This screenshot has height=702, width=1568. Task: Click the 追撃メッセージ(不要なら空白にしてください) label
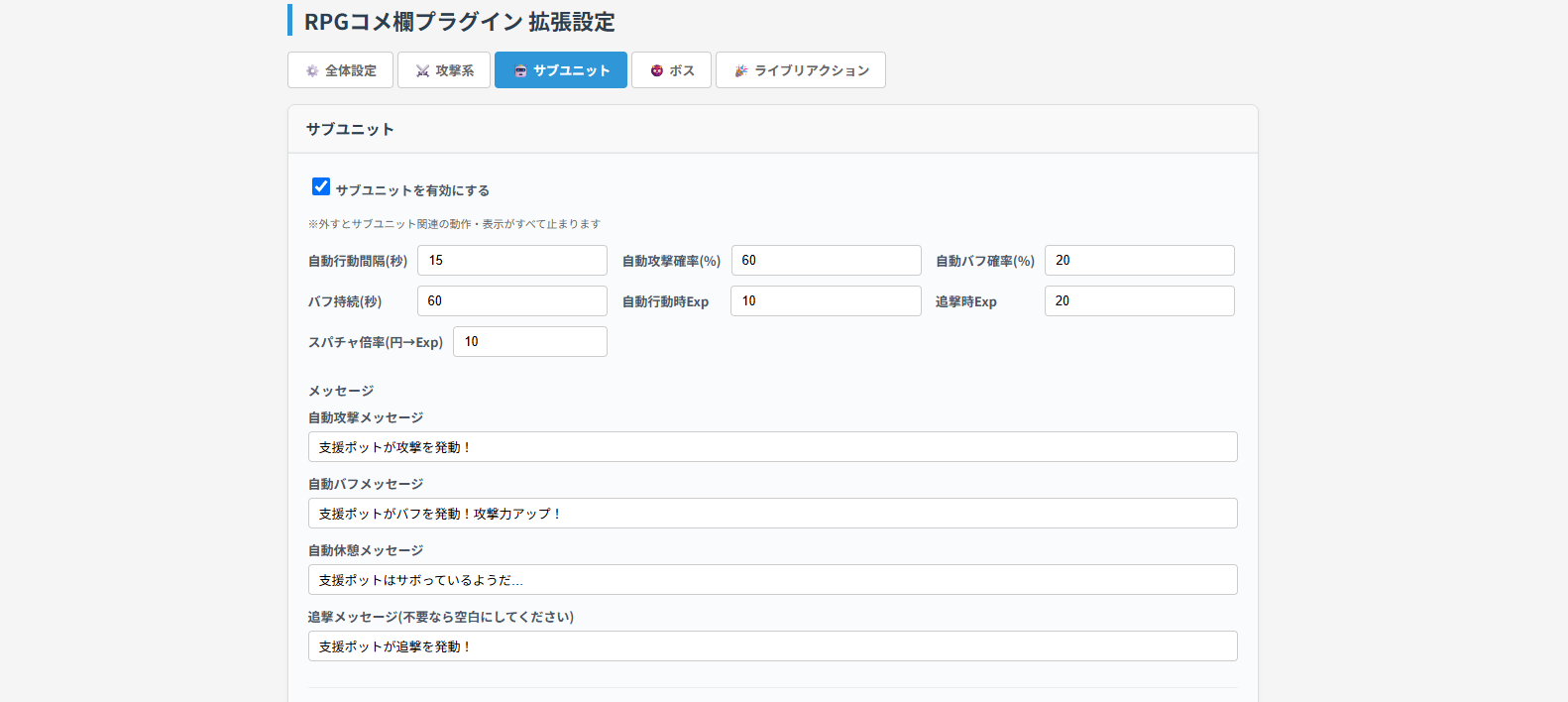click(441, 617)
